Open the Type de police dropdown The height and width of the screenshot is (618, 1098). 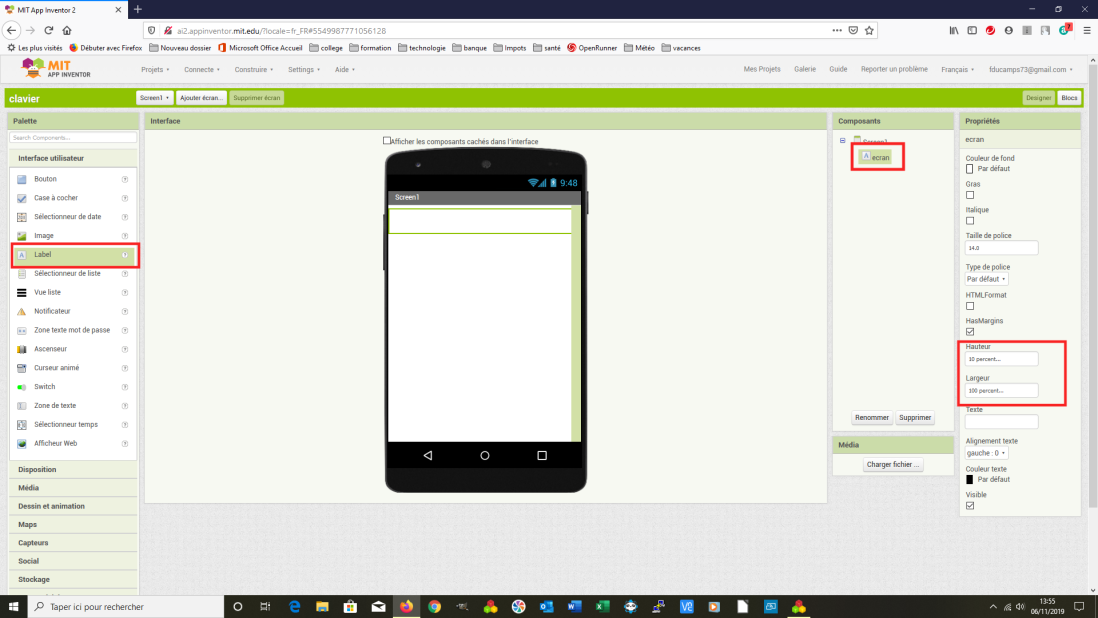click(x=987, y=279)
